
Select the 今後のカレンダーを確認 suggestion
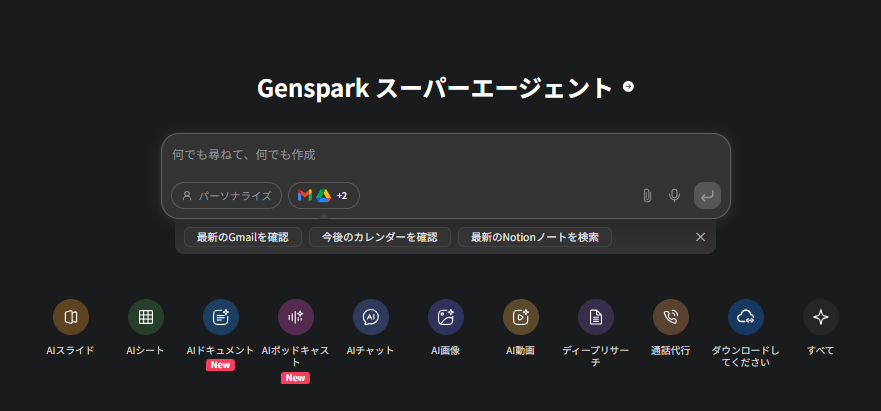380,237
